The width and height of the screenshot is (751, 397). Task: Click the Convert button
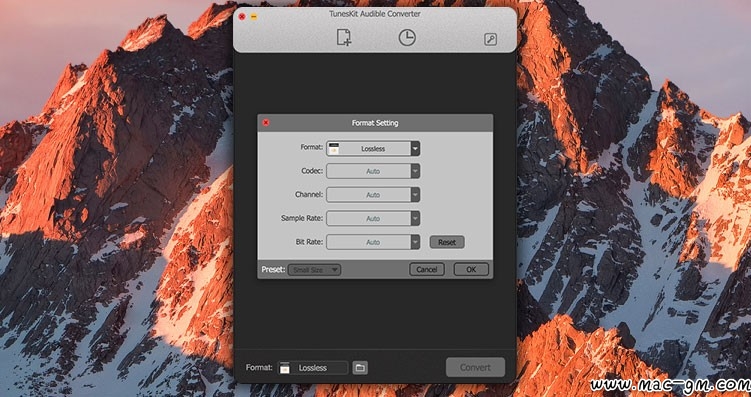(475, 367)
